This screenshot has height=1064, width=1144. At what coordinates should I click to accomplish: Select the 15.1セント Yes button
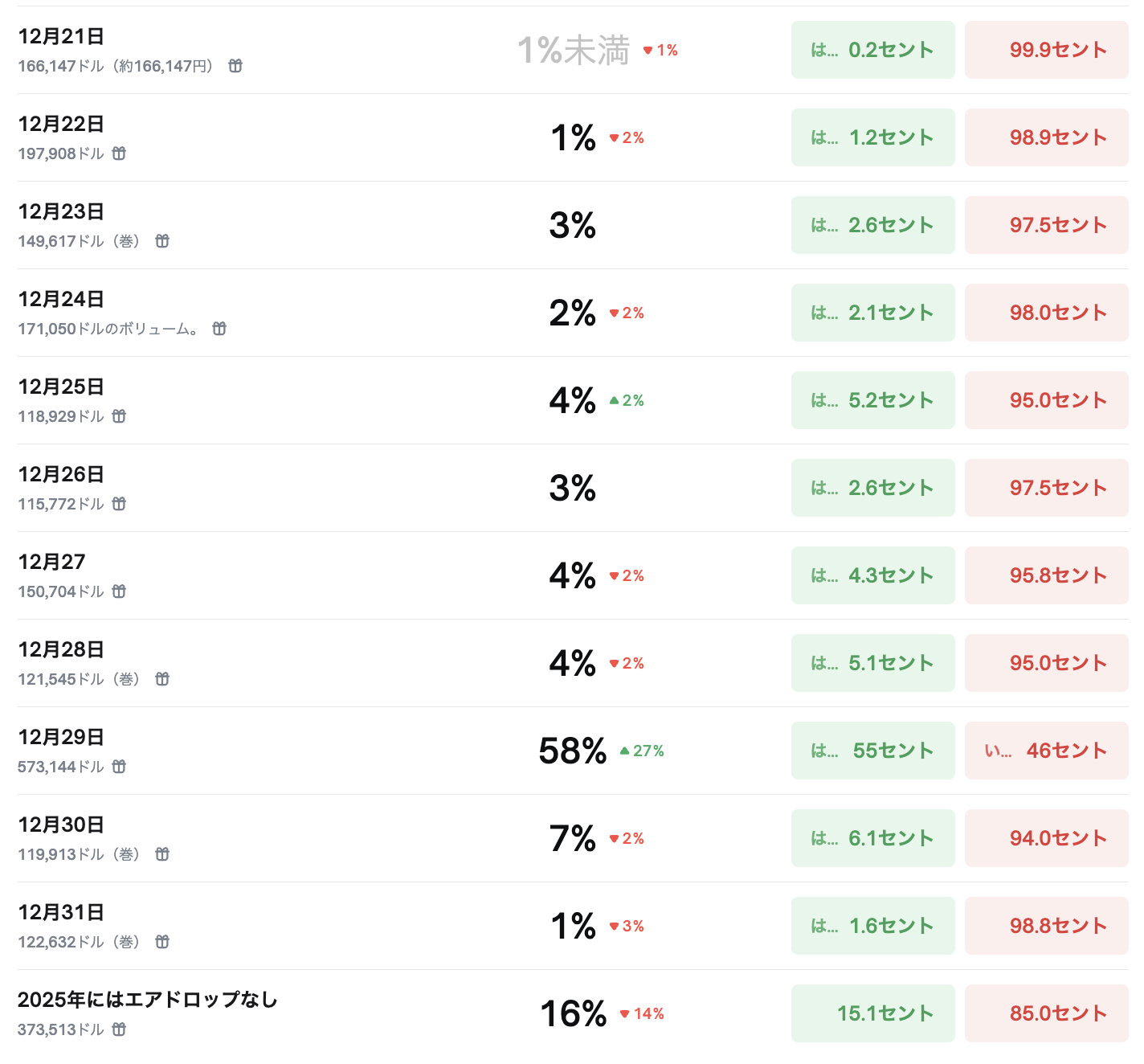click(x=872, y=1013)
